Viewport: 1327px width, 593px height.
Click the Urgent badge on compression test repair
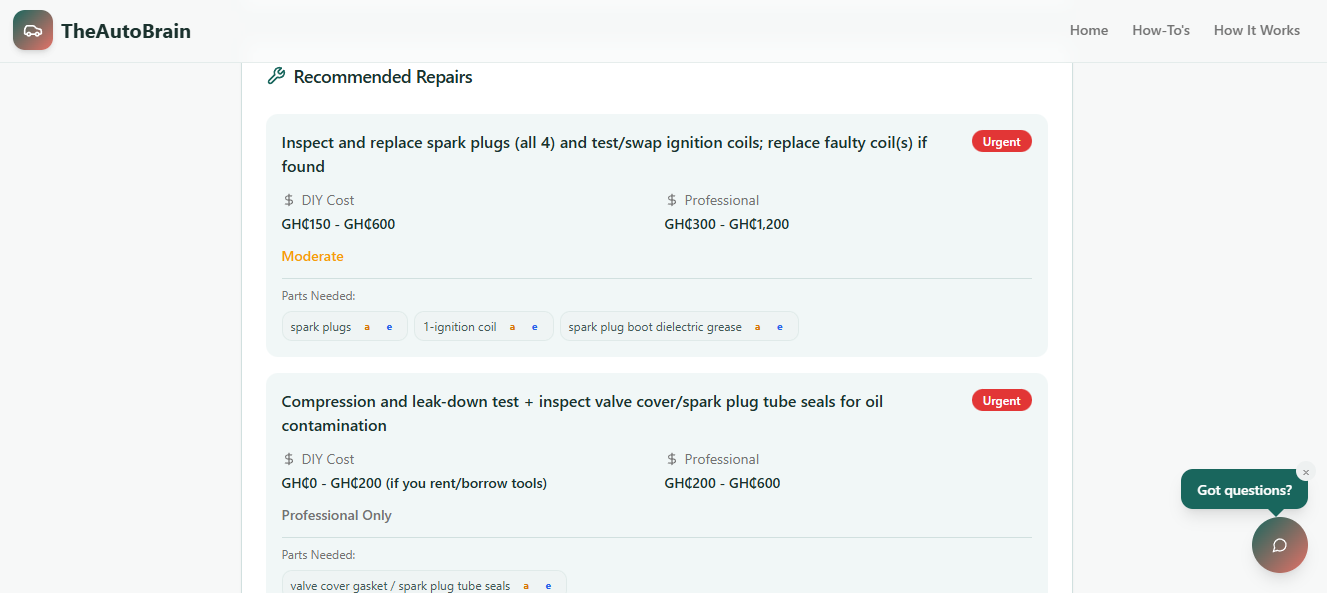[1001, 401]
